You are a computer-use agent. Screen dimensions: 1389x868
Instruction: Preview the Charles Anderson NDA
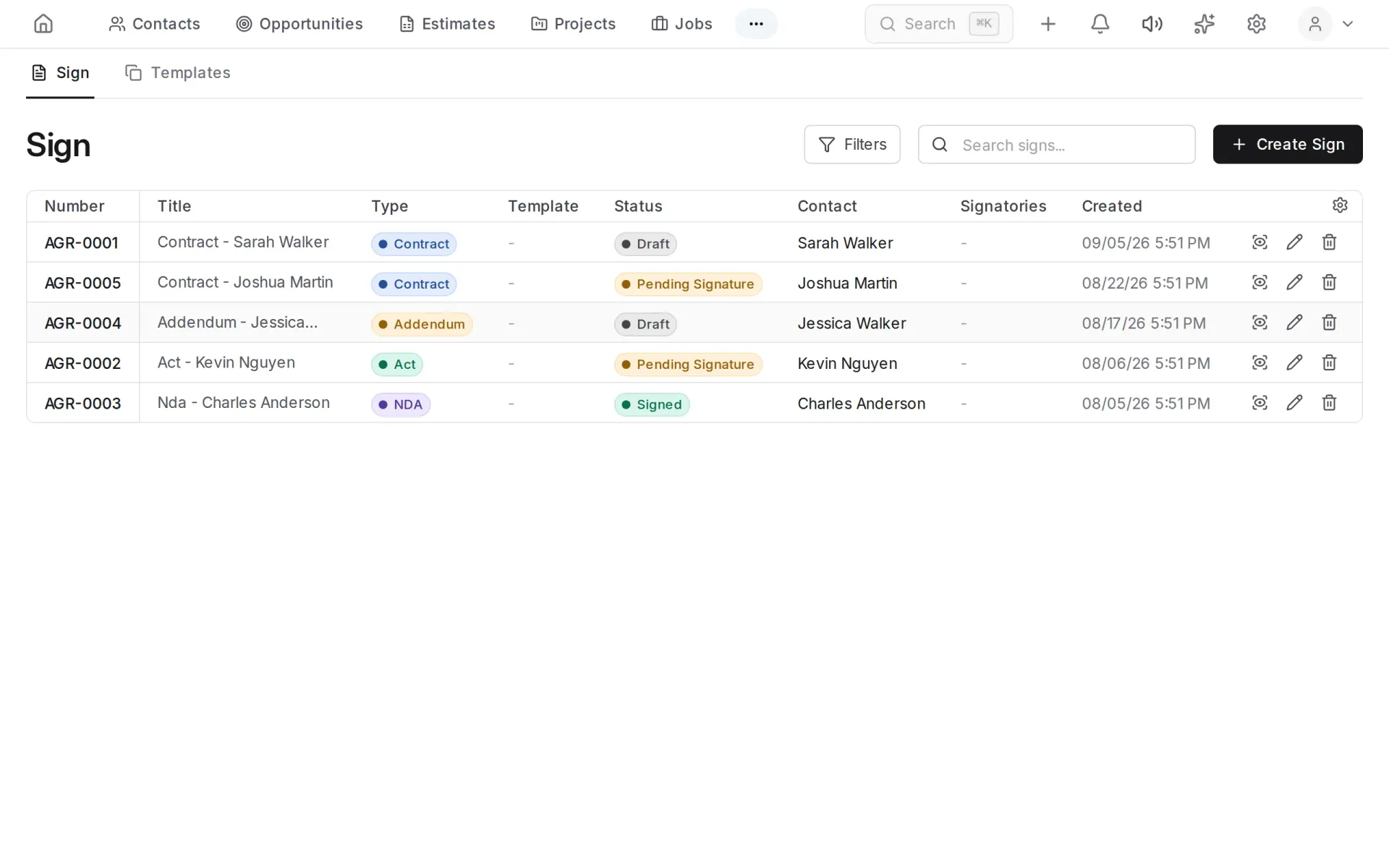[1260, 403]
